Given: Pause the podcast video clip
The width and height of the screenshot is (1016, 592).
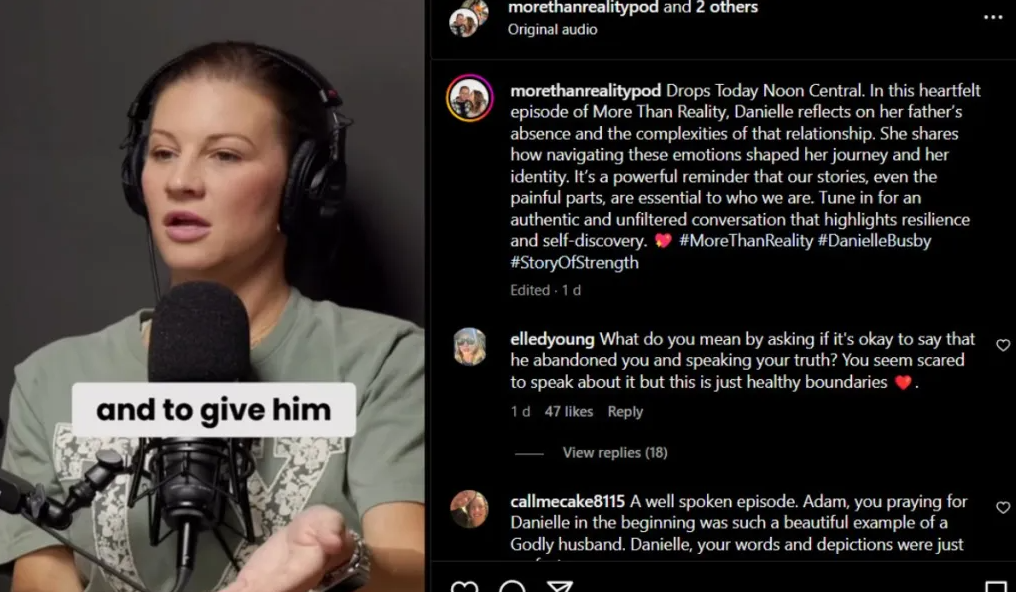Looking at the screenshot, I should point(213,296).
